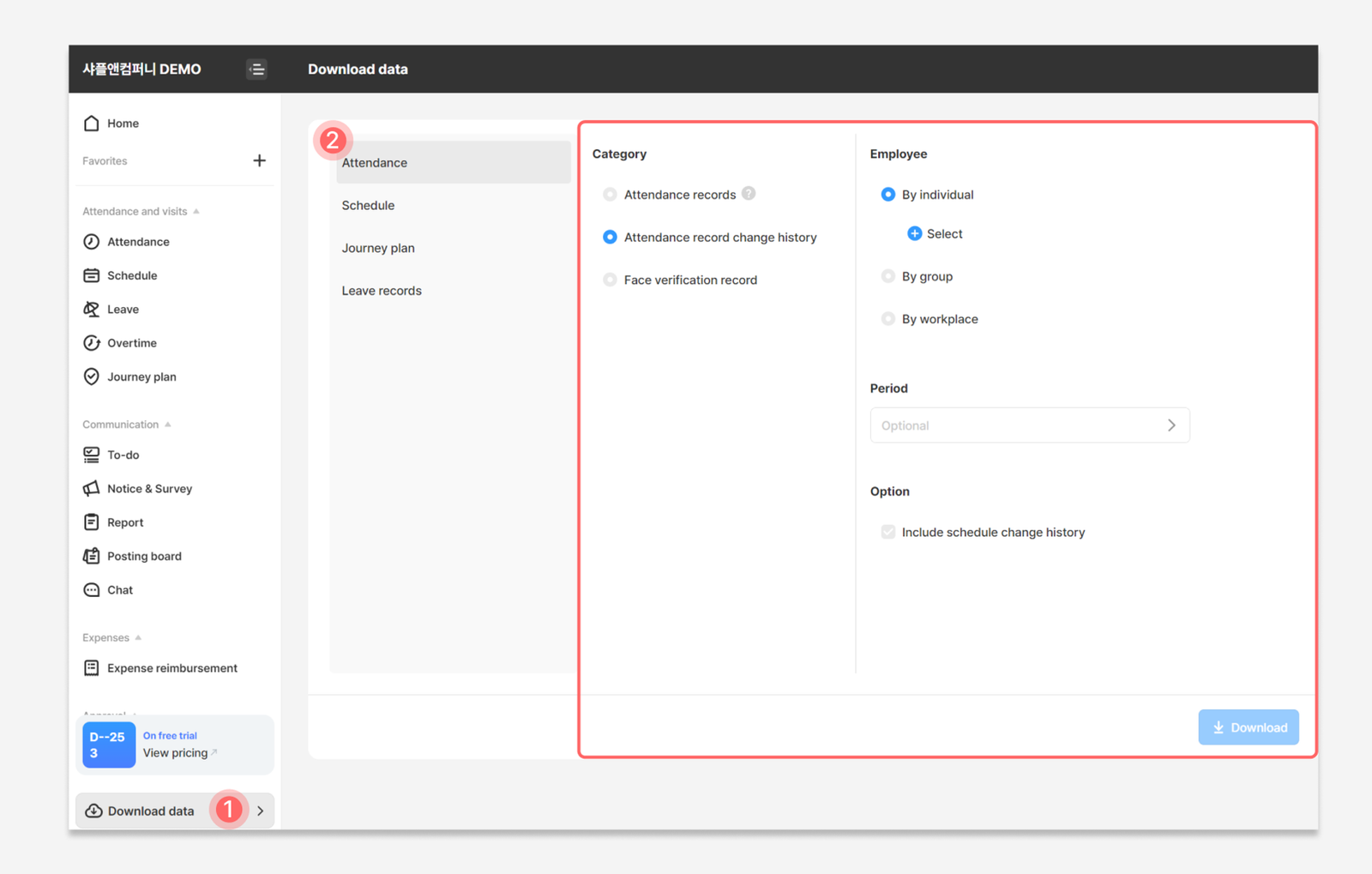Choose the Face verification record category

coord(610,280)
